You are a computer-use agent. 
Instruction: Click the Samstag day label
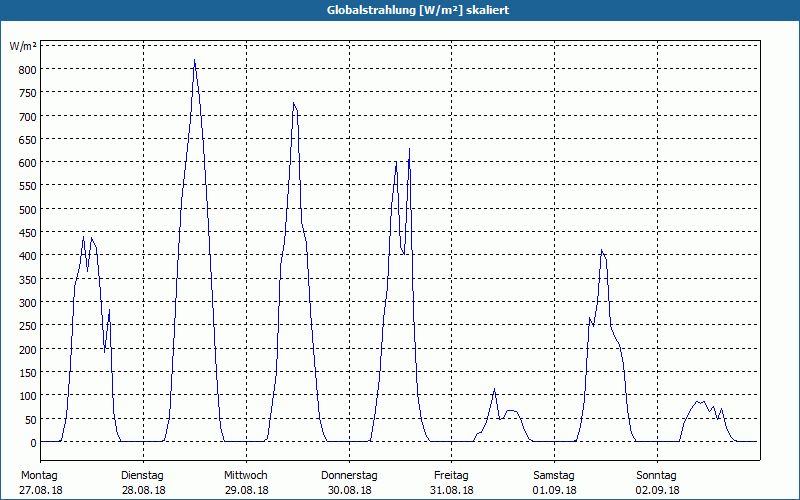pos(554,476)
